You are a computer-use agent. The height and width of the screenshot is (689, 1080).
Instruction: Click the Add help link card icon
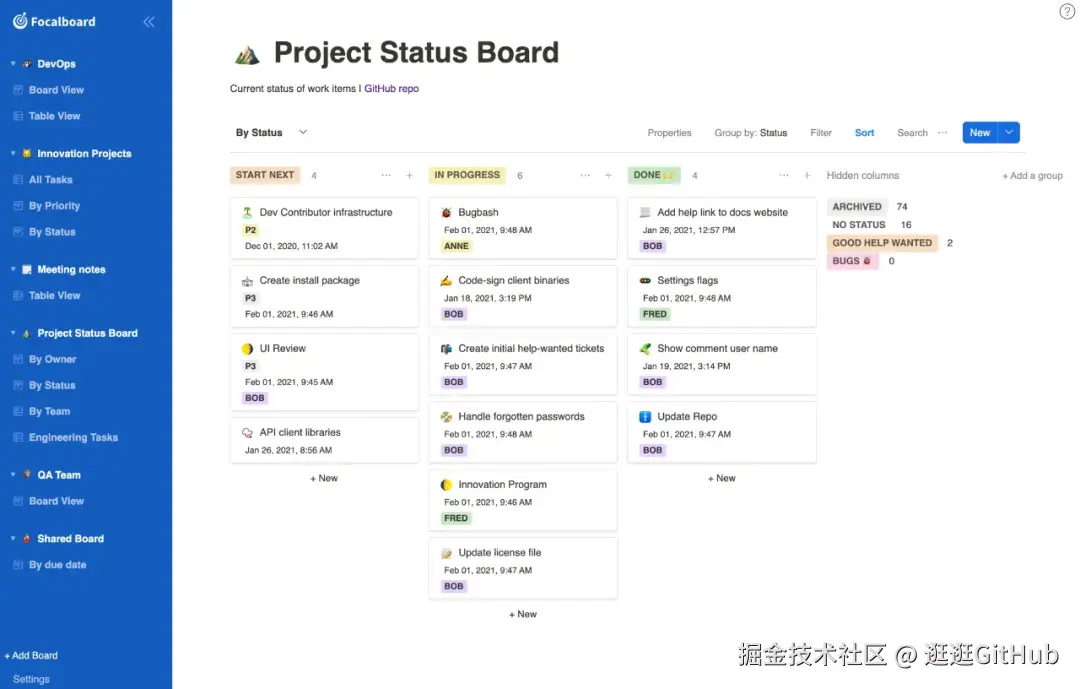pos(645,213)
